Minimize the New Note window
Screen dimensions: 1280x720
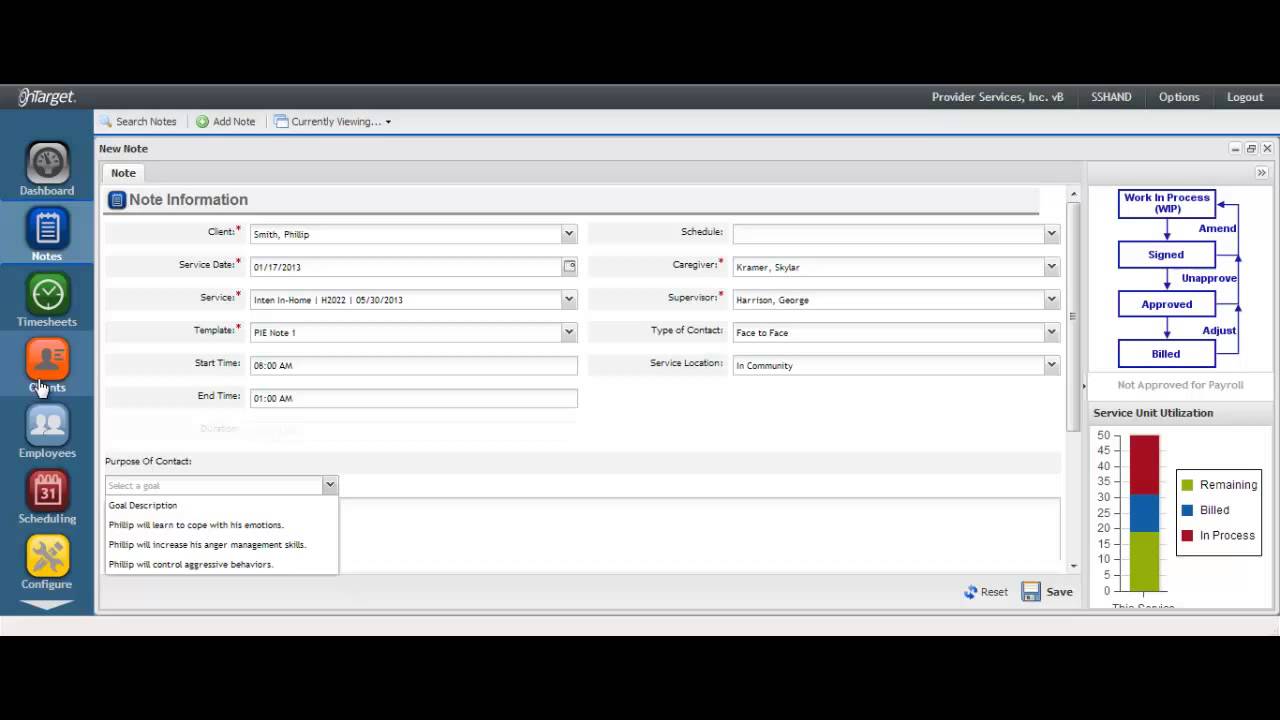[x=1236, y=149]
